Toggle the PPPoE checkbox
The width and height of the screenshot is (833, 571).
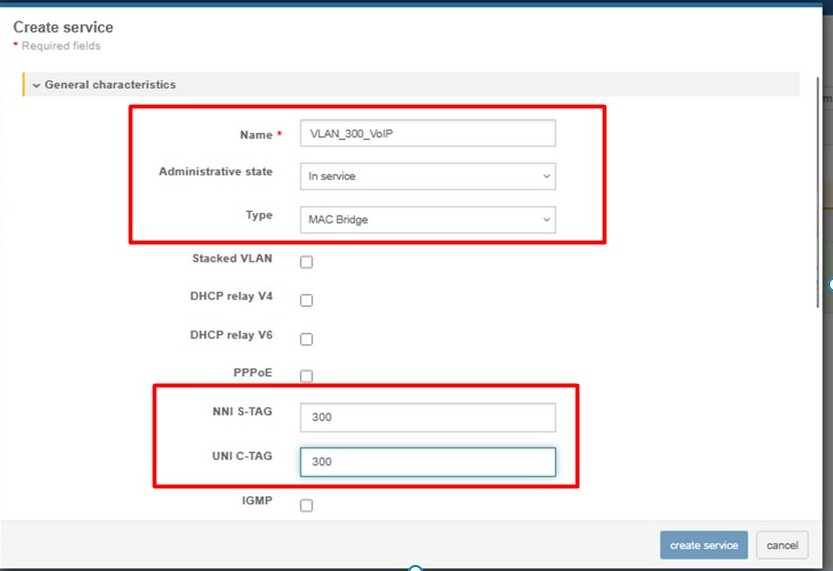tap(307, 376)
